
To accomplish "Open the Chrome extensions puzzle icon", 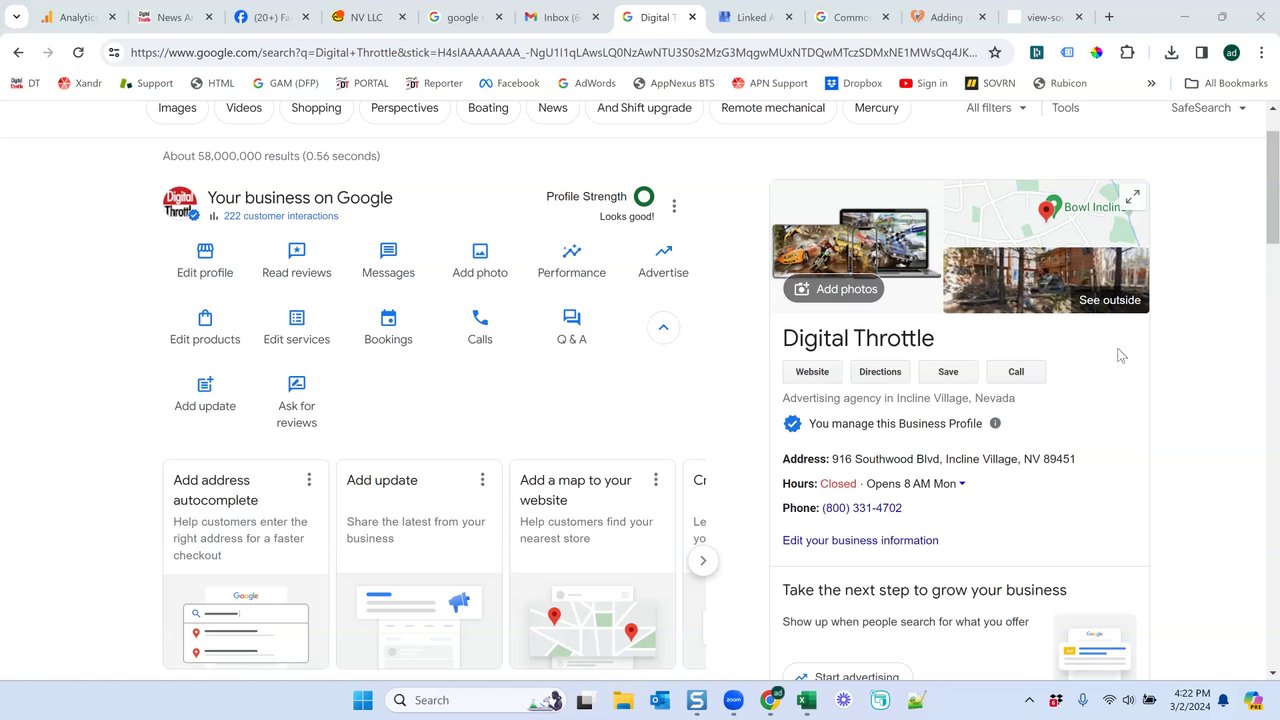I will tap(1127, 52).
